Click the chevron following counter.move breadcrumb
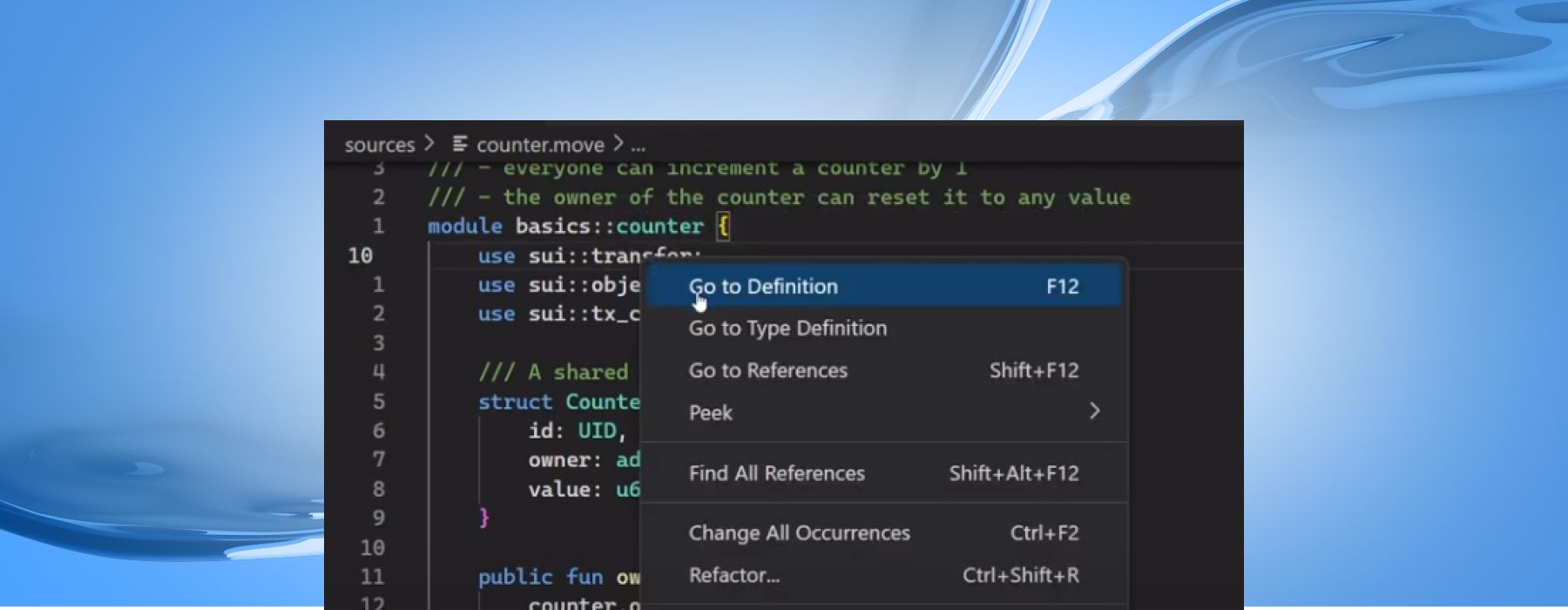This screenshot has width=1568, height=610. point(618,144)
